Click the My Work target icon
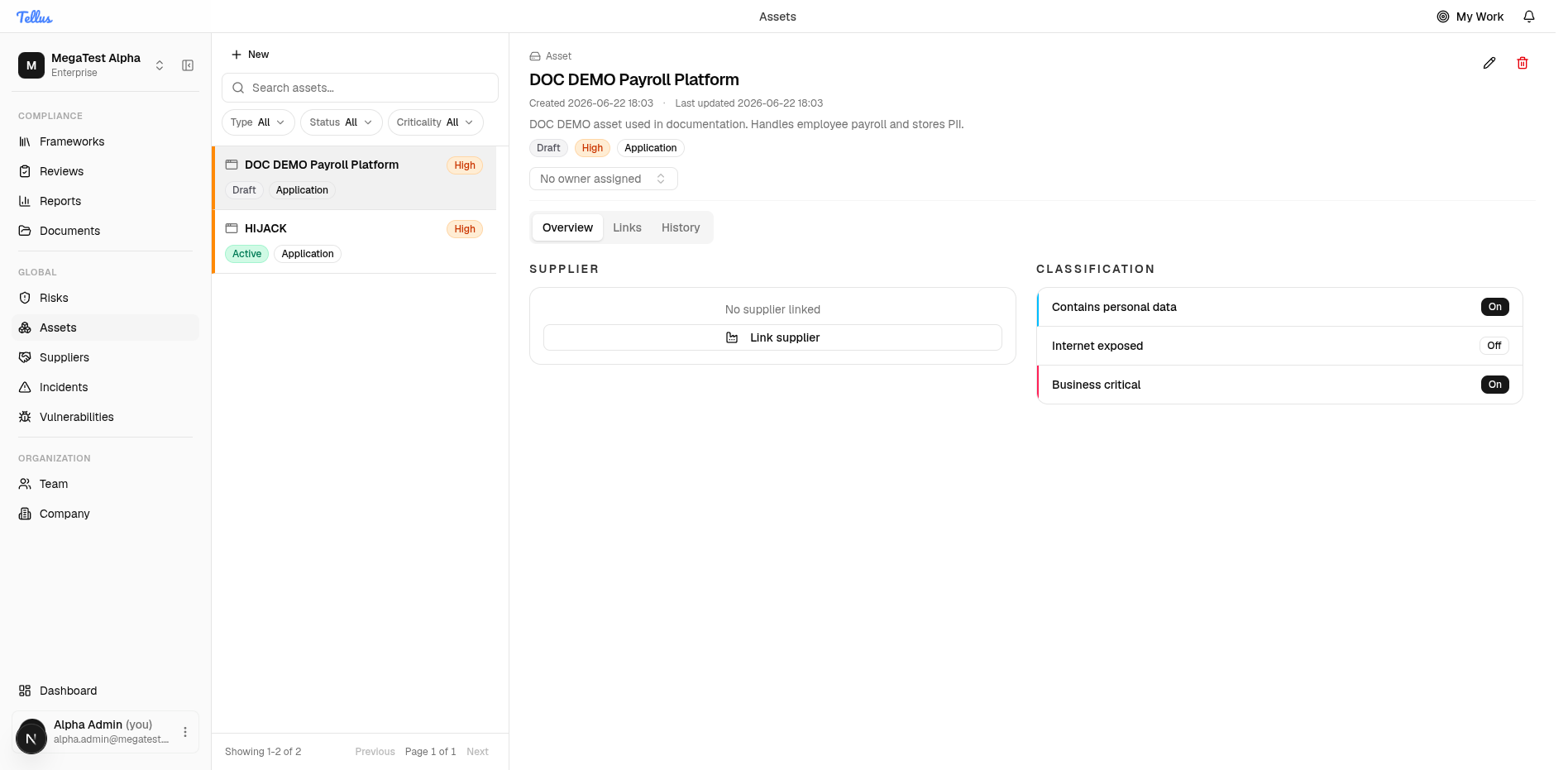This screenshot has width=1568, height=770. click(x=1443, y=17)
